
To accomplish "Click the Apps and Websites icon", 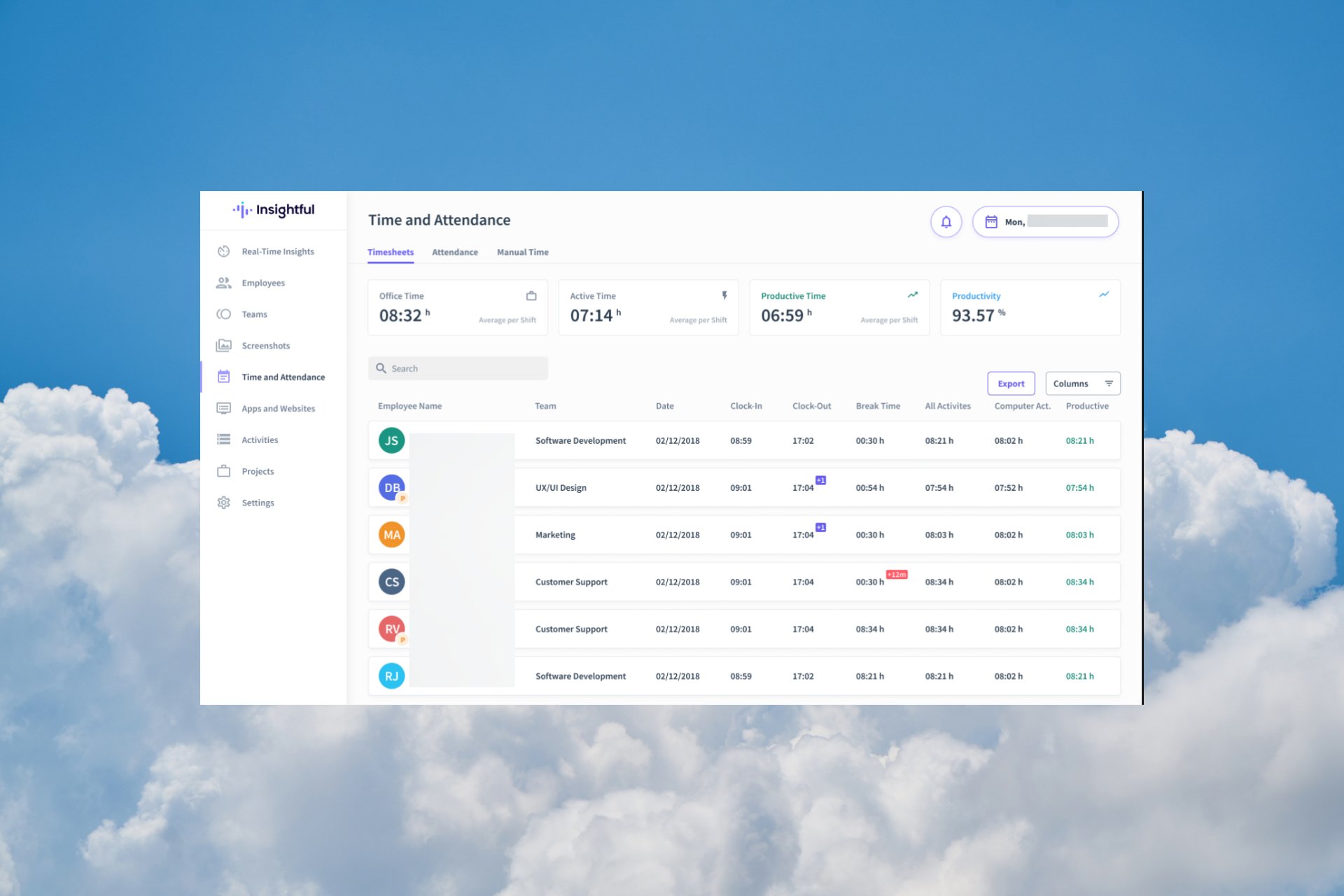I will [x=224, y=408].
